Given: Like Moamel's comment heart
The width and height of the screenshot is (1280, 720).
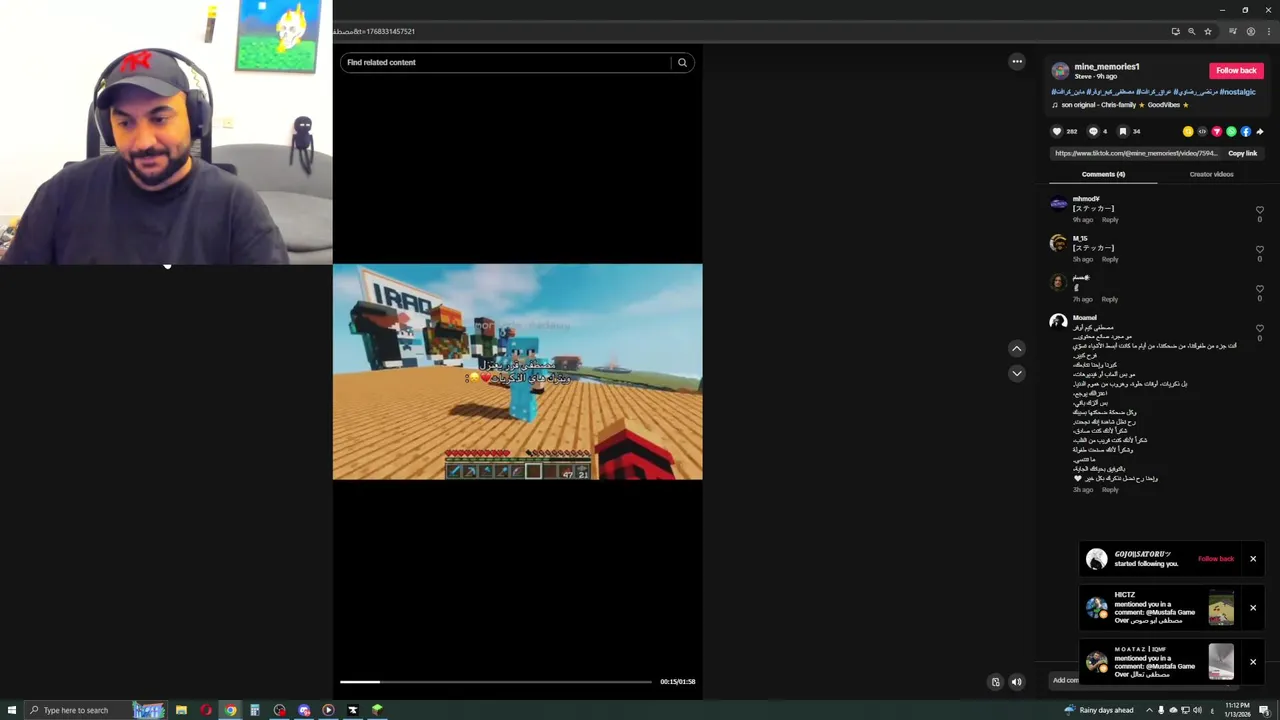Looking at the screenshot, I should [x=1259, y=329].
